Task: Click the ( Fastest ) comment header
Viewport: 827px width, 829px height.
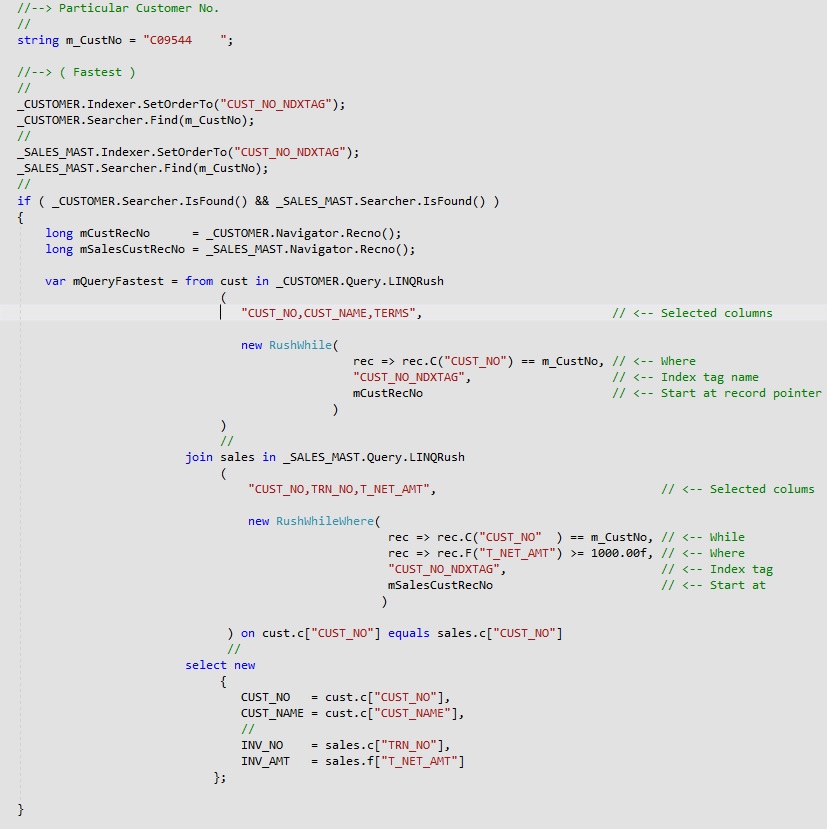Action: pos(80,72)
